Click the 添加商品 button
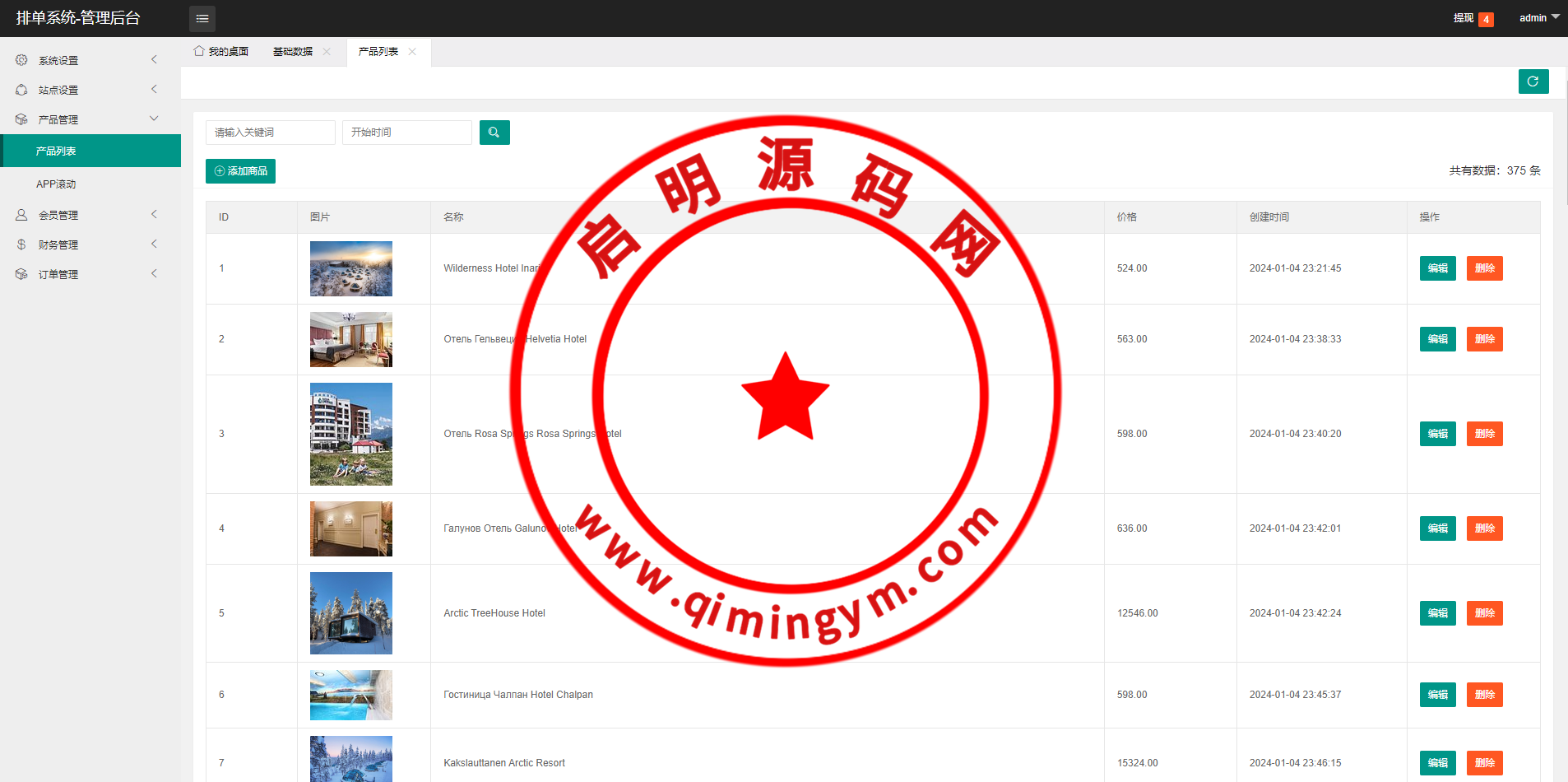The image size is (1568, 782). click(240, 171)
